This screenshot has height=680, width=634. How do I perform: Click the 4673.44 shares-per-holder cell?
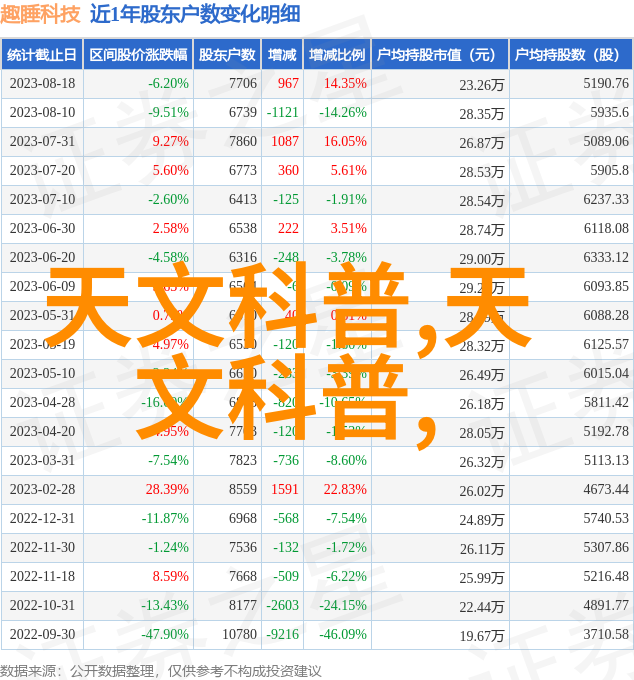(606, 490)
